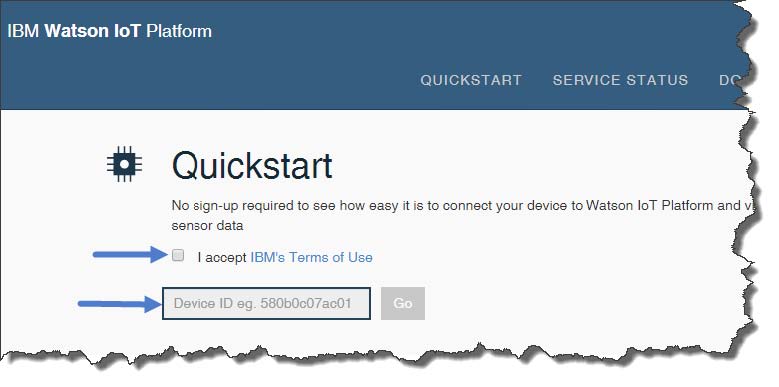The image size is (779, 387).
Task: Open the QUICKSTART menu item
Action: 471,80
